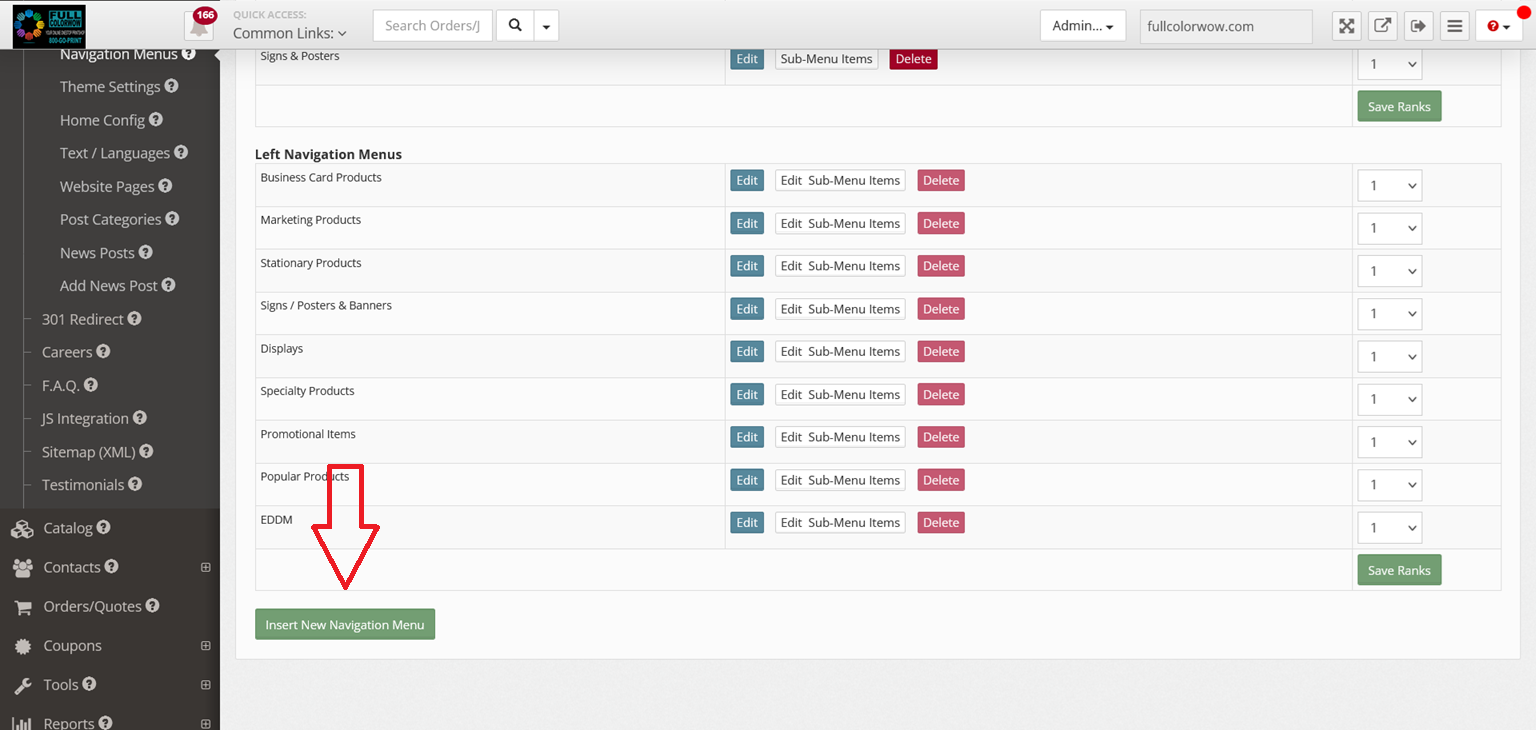Open the Common Links quick access dropdown
This screenshot has height=730, width=1536.
coord(290,33)
